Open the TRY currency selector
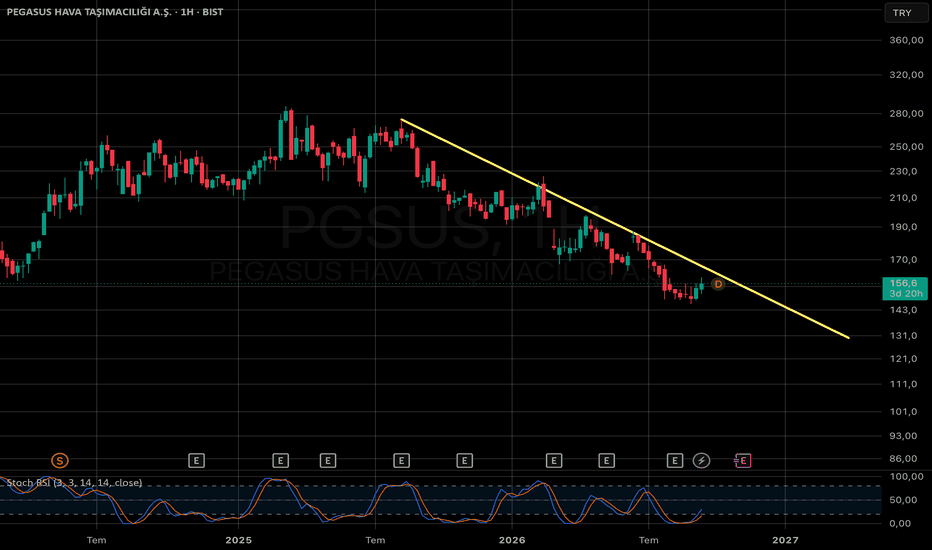Screen dimensions: 932x550 [x=905, y=12]
